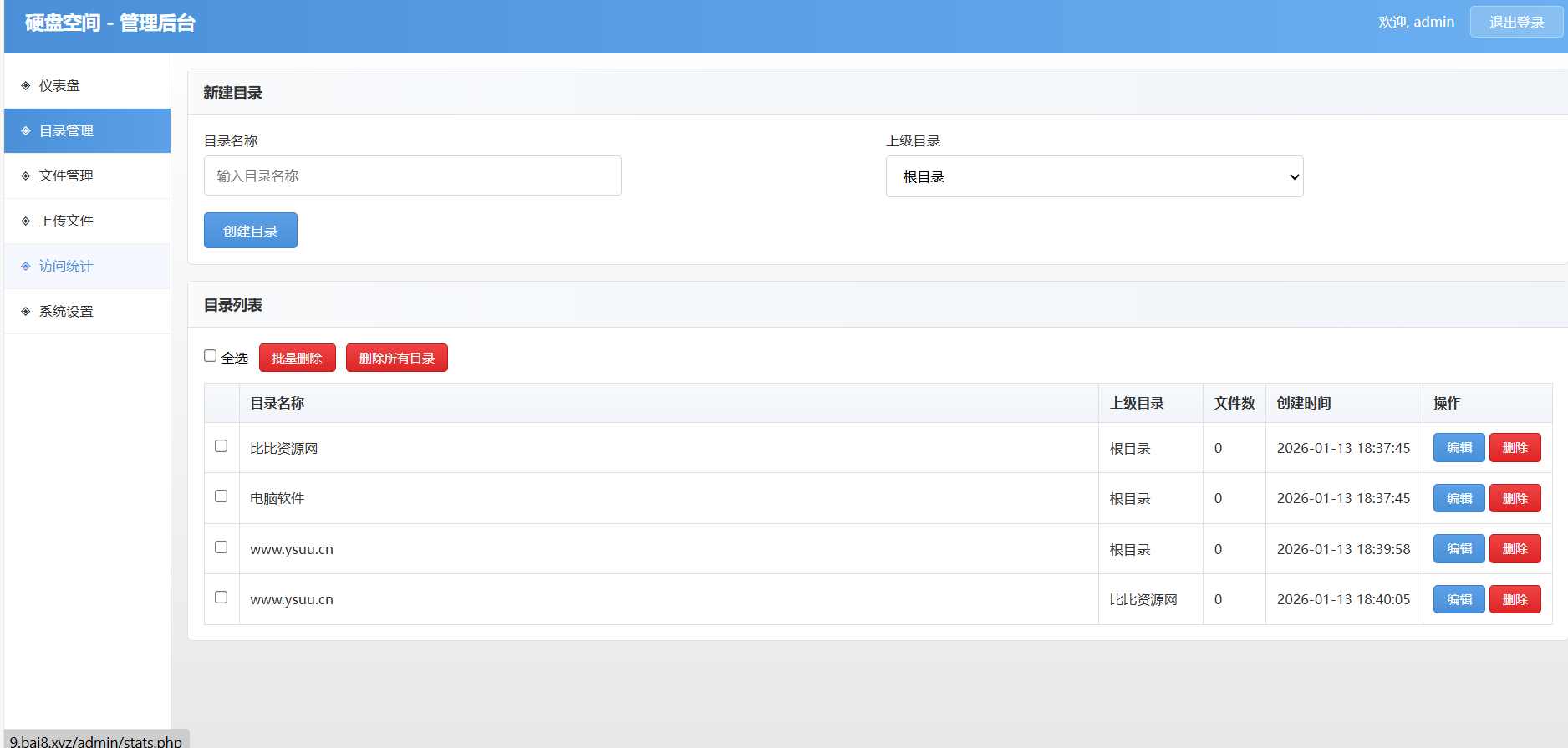1568x748 pixels.
Task: Open the 文件管理 sidebar item
Action: click(x=66, y=176)
